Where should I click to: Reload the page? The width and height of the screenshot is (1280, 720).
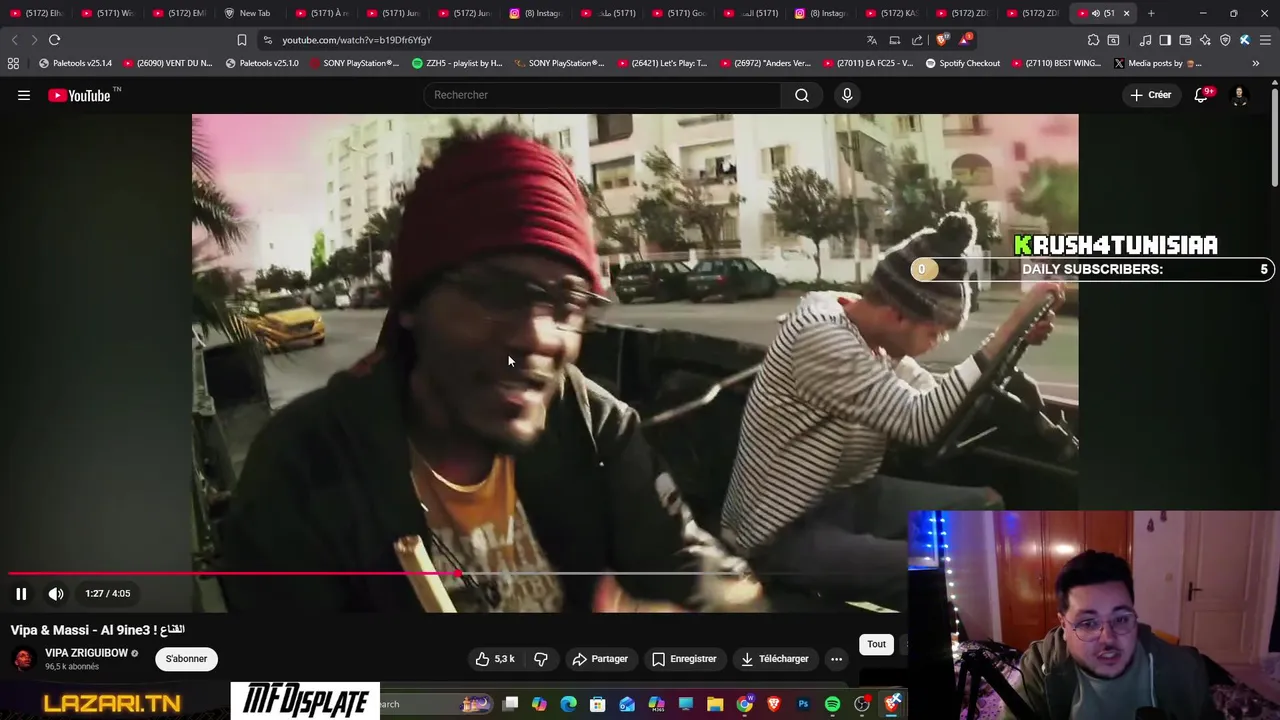(55, 40)
